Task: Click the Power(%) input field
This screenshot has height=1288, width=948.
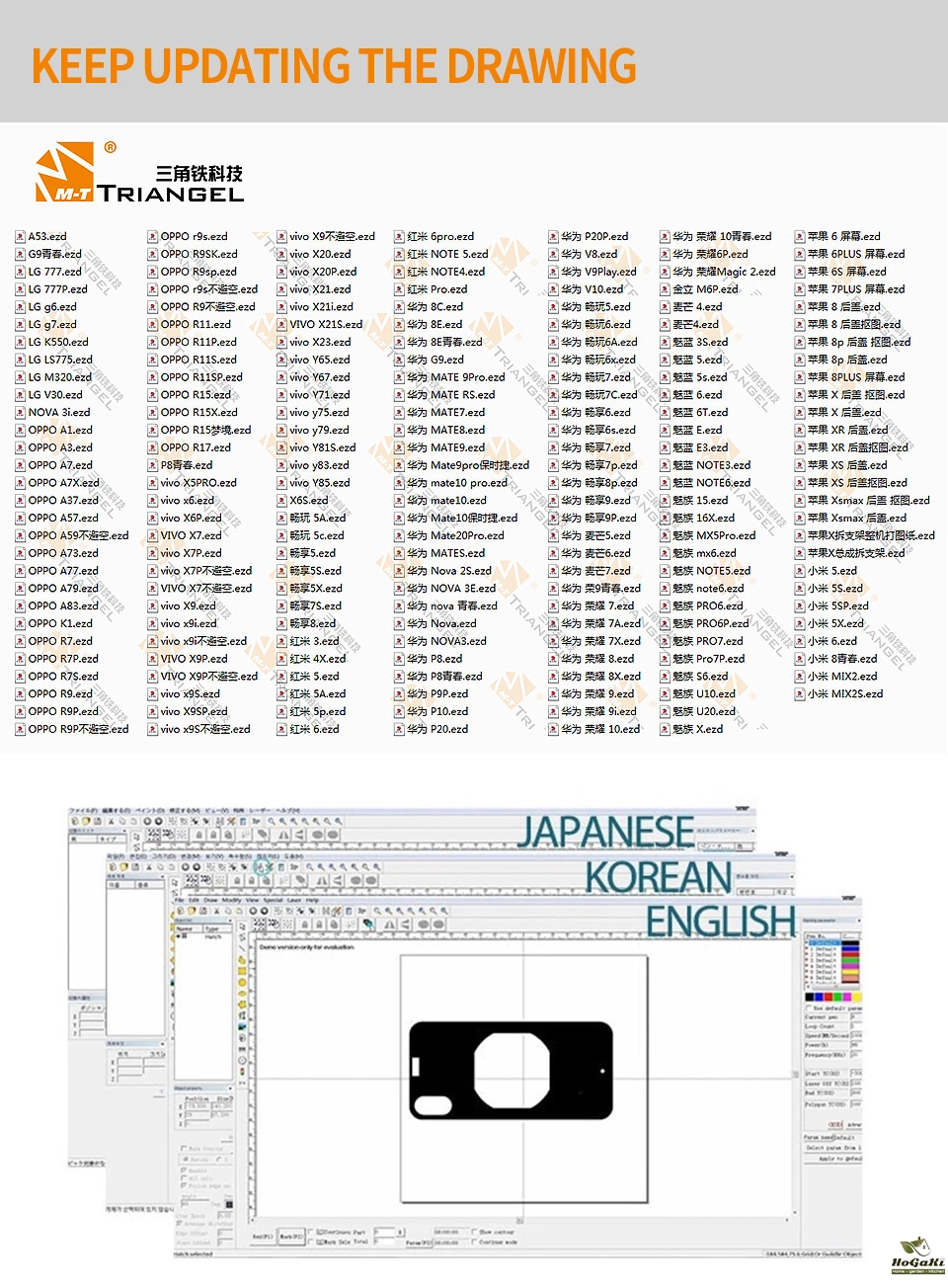Action: pyautogui.click(x=855, y=1044)
